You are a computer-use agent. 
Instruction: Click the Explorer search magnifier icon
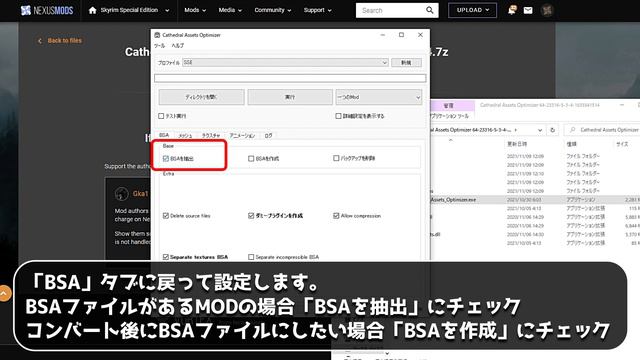point(573,130)
